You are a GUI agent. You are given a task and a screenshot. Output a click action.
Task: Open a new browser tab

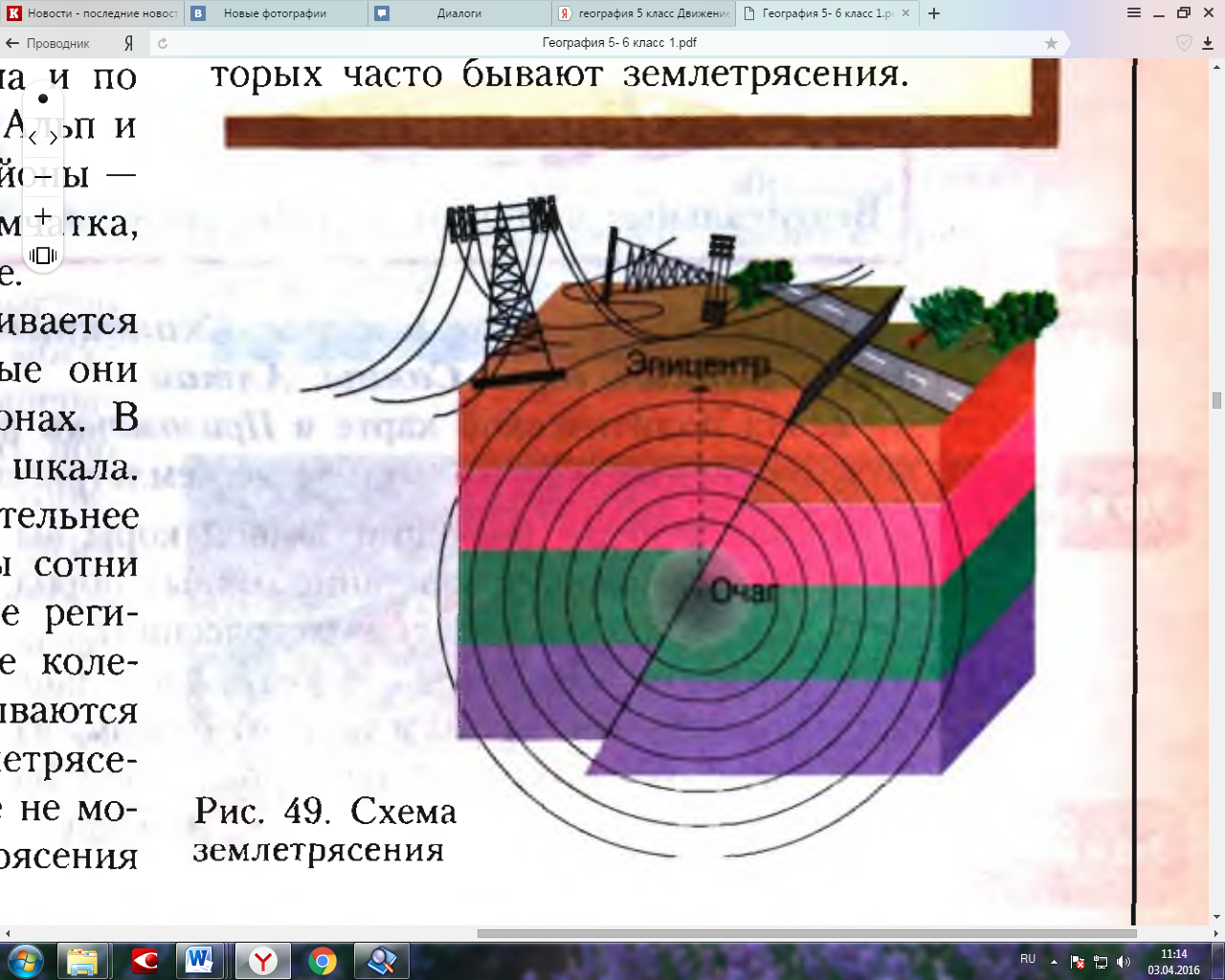[934, 13]
